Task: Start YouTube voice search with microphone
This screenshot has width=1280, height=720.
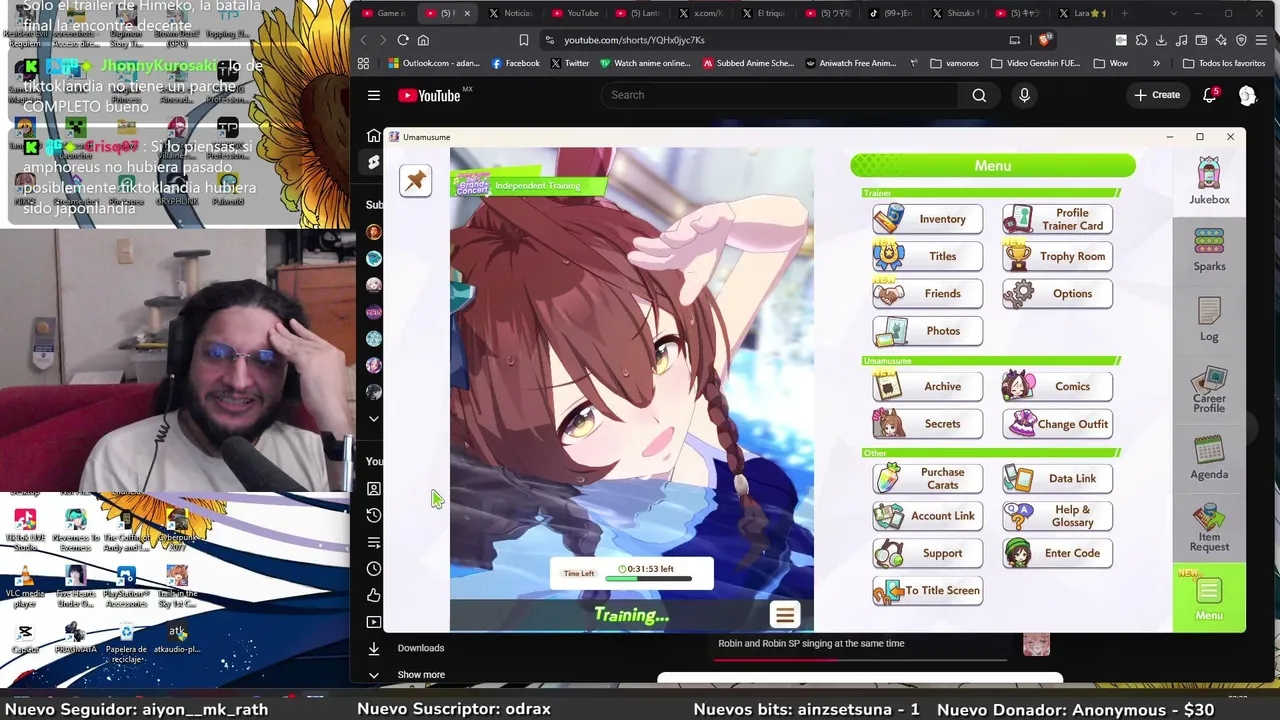Action: point(1024,95)
